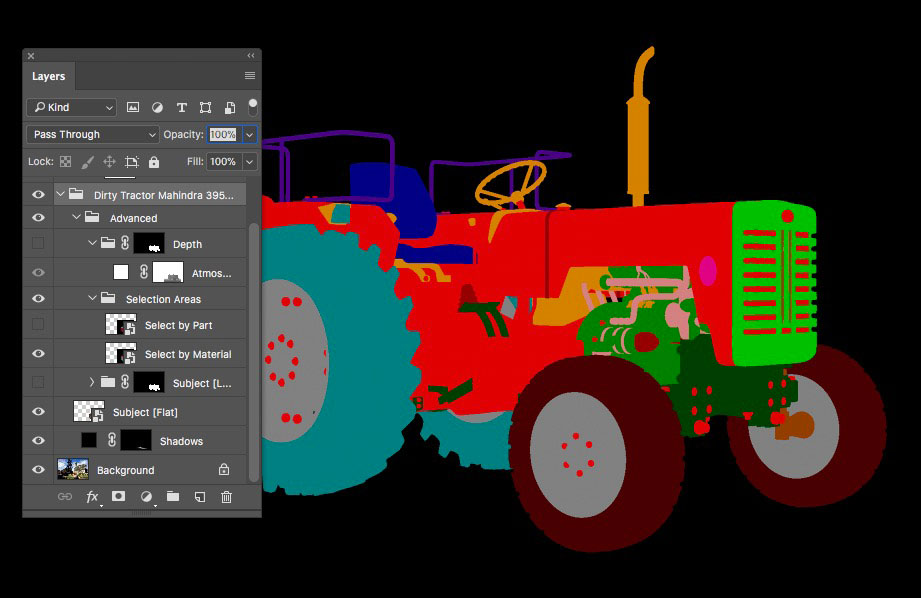The height and width of the screenshot is (598, 921).
Task: Open the Layers panel options menu
Action: 250,76
